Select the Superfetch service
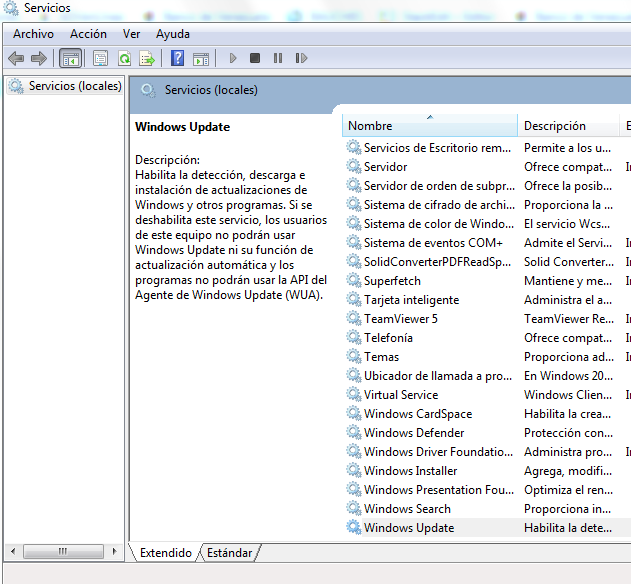This screenshot has height=584, width=631. [x=392, y=281]
